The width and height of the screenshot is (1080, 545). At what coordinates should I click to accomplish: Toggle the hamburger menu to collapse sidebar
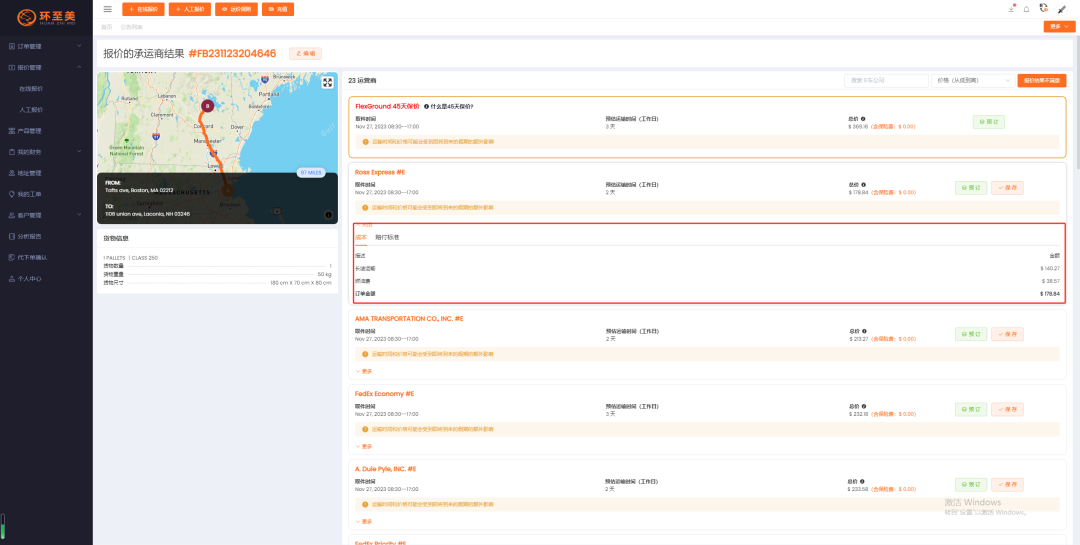click(107, 9)
